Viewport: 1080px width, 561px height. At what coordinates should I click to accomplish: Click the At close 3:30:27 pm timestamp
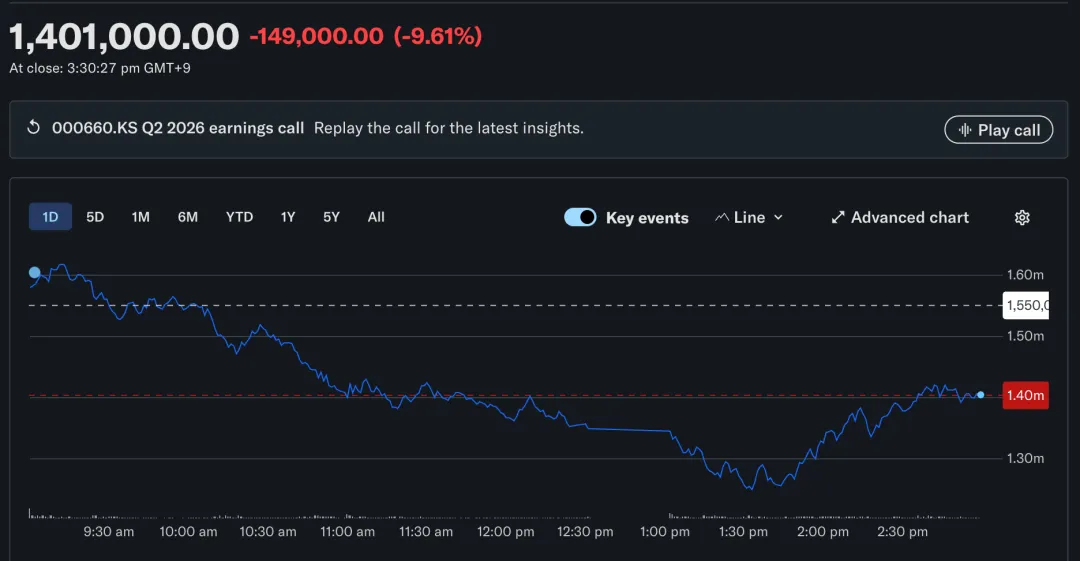(x=100, y=68)
